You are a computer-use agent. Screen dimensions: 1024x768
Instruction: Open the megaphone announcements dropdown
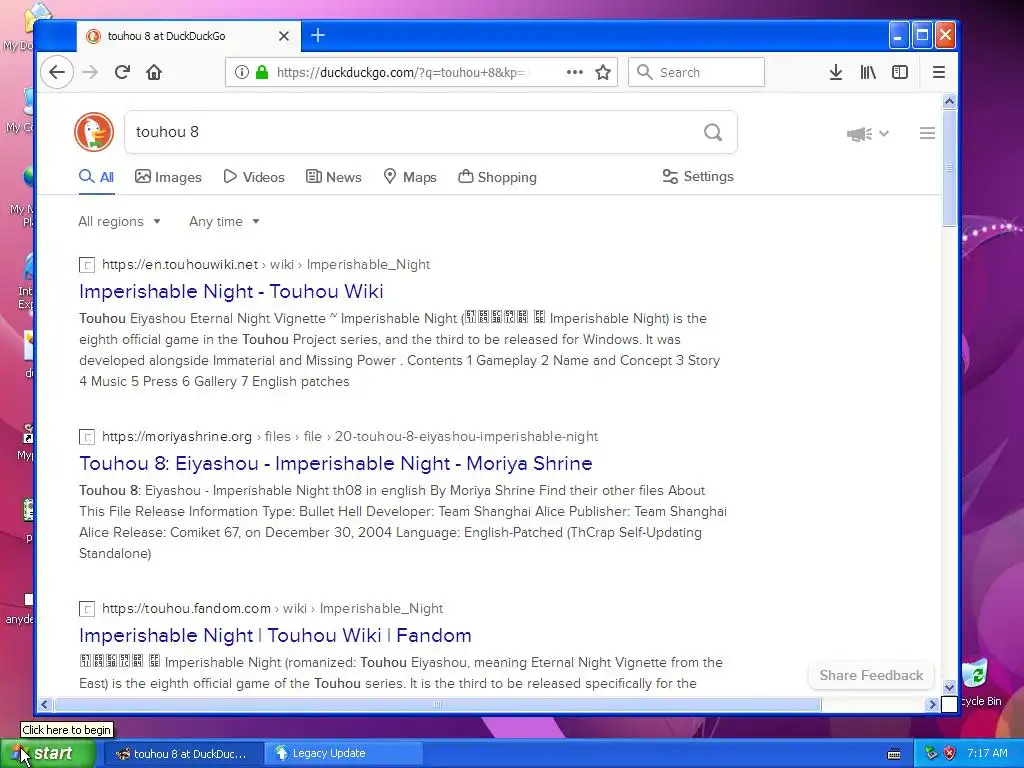click(x=867, y=134)
